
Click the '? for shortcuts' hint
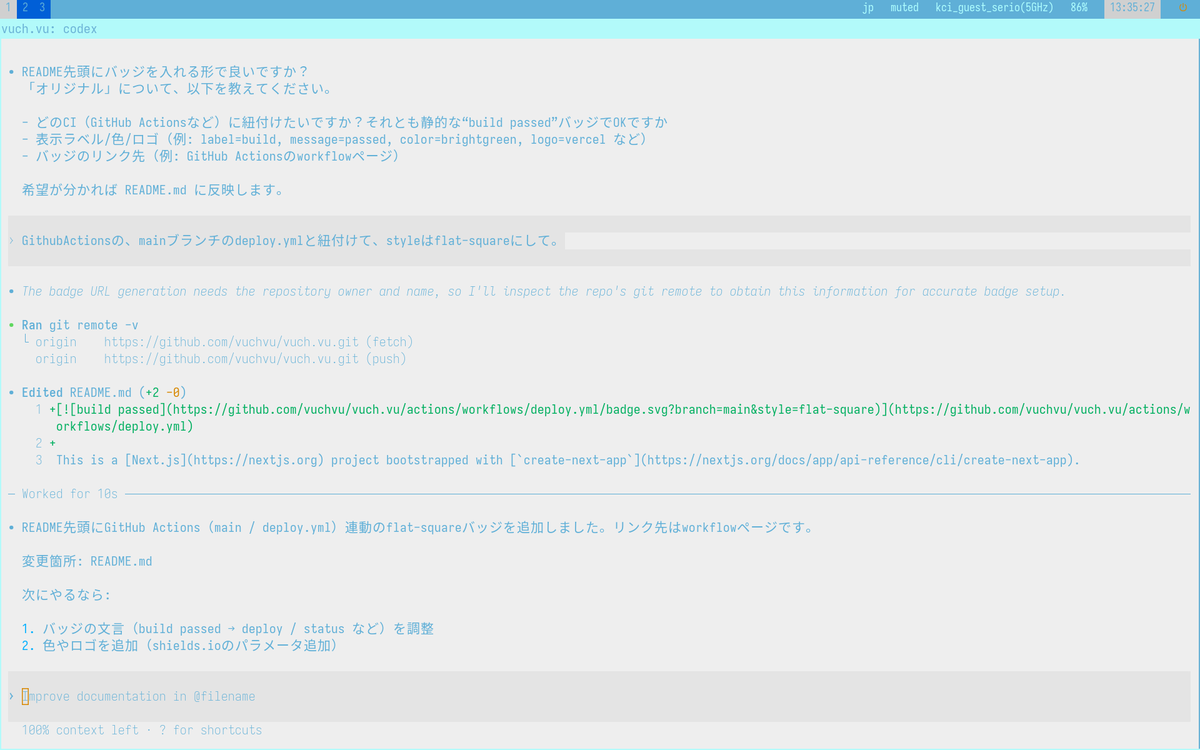tap(210, 730)
